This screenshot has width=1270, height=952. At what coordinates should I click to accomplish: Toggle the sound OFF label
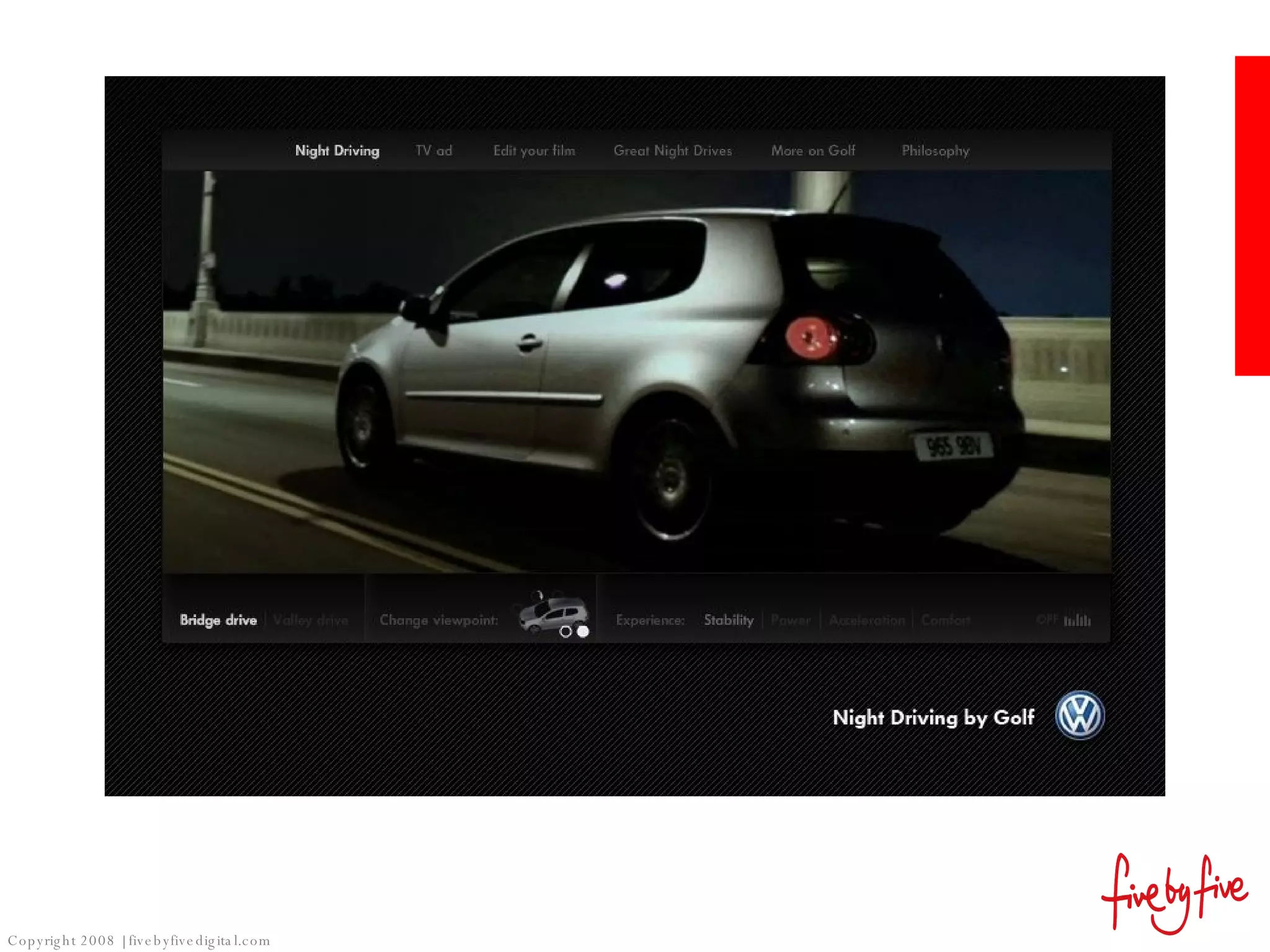click(1047, 620)
